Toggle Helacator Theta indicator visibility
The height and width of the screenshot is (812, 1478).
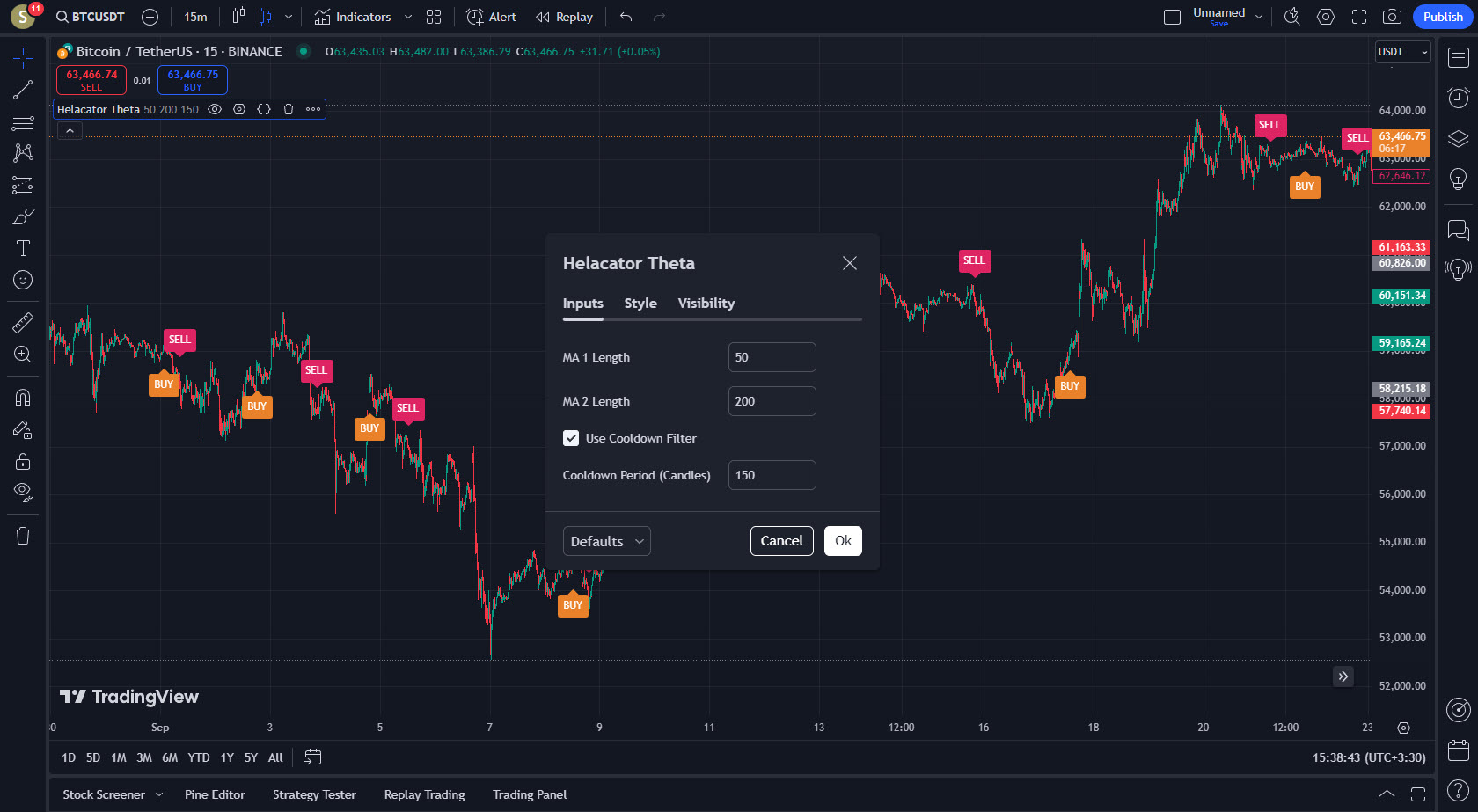[215, 109]
